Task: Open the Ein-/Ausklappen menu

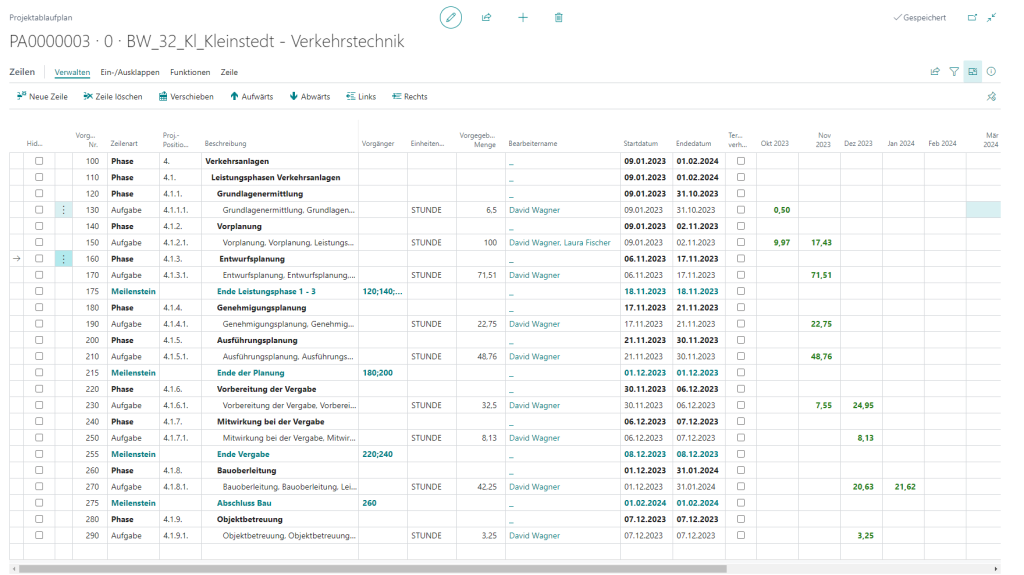Action: click(x=129, y=73)
